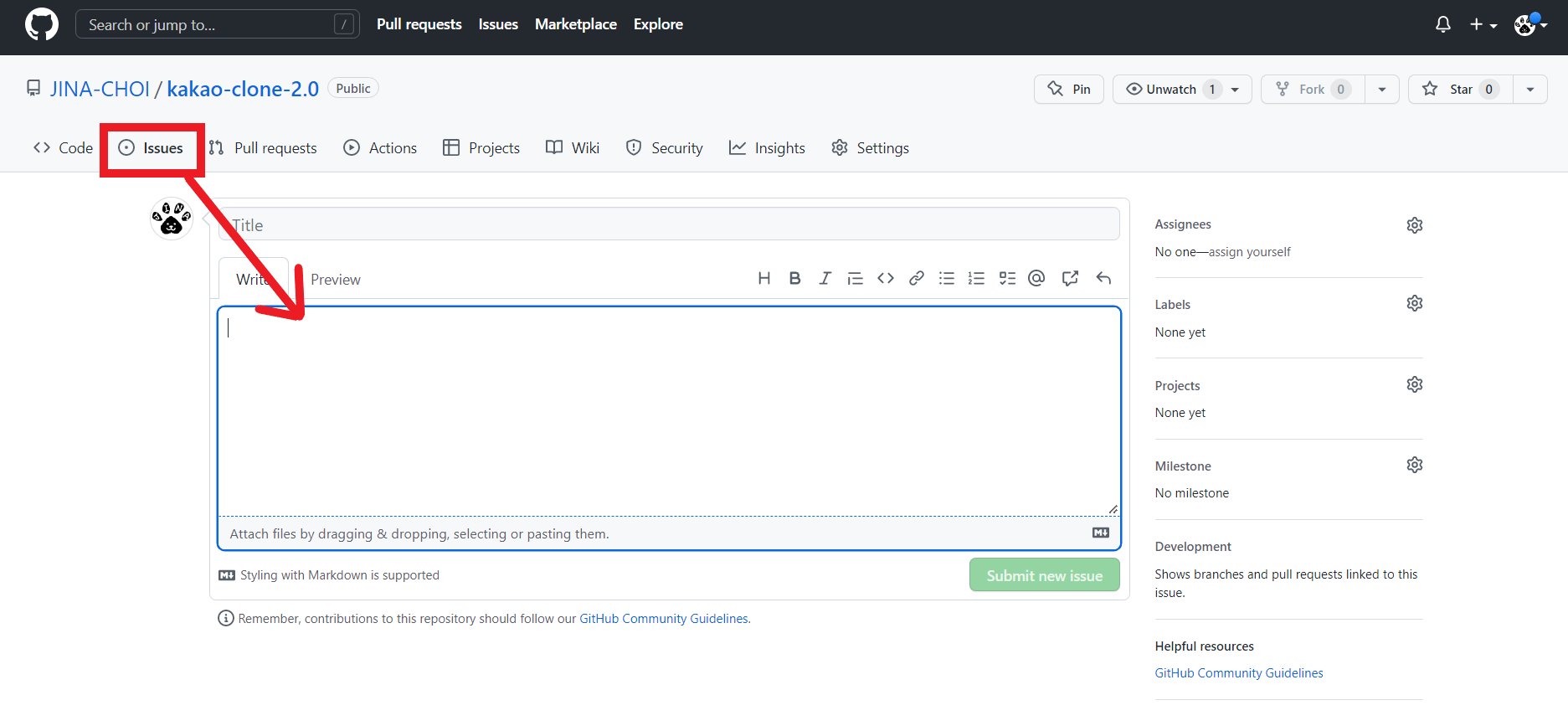The image size is (1568, 726).
Task: Add a link in the editor
Action: click(x=917, y=278)
